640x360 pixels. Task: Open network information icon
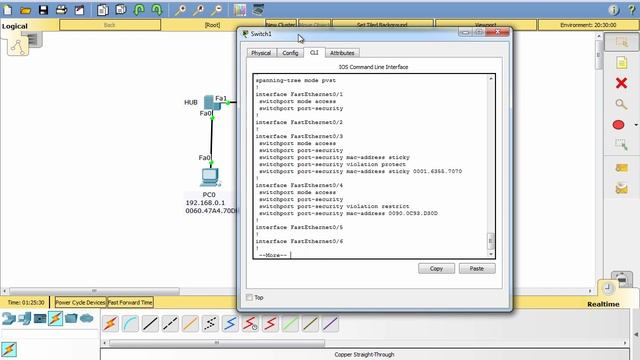click(x=613, y=10)
